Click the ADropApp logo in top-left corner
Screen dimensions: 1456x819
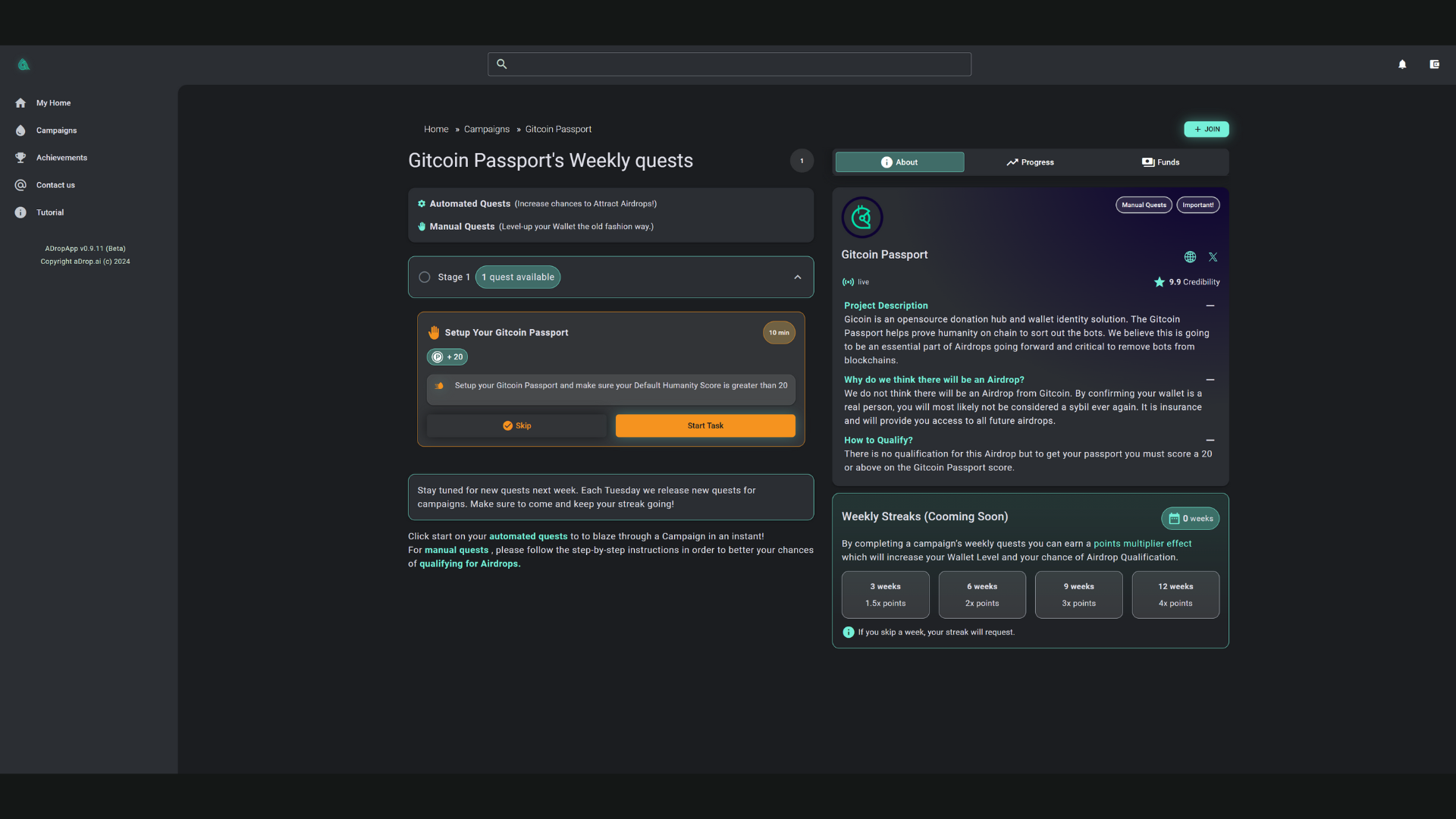[24, 64]
